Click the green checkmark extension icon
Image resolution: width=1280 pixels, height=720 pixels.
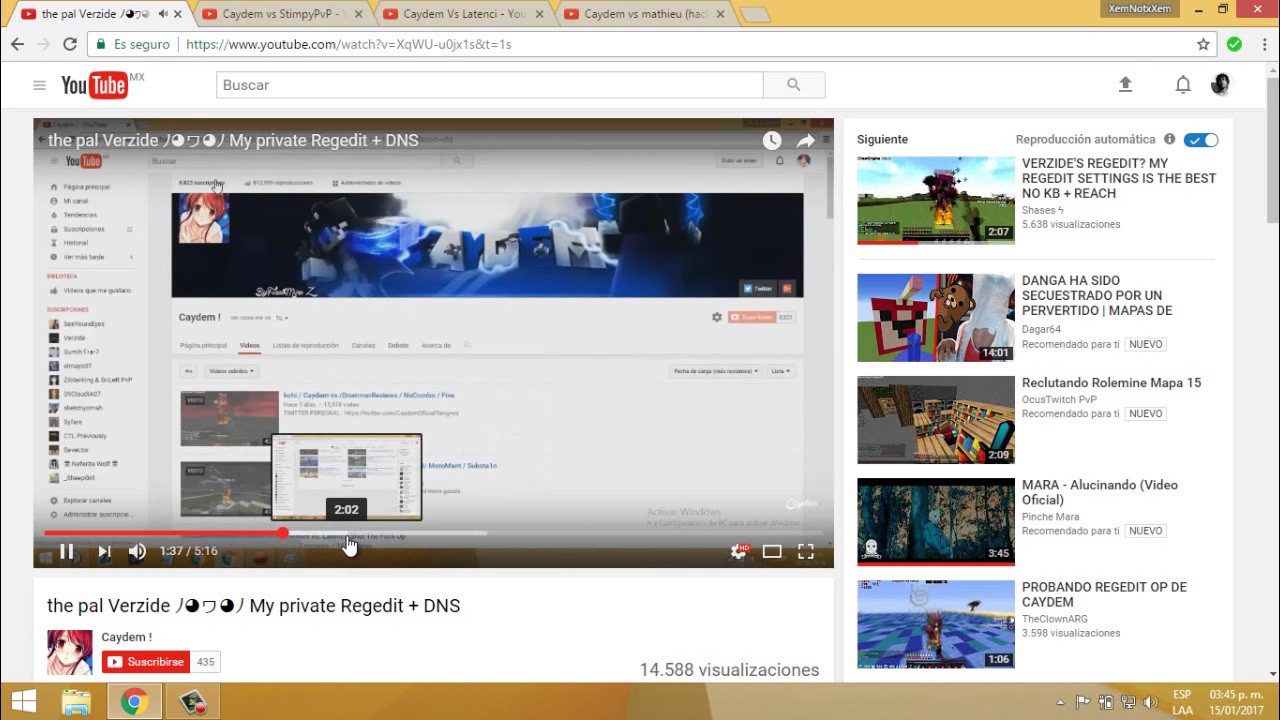coord(1234,44)
